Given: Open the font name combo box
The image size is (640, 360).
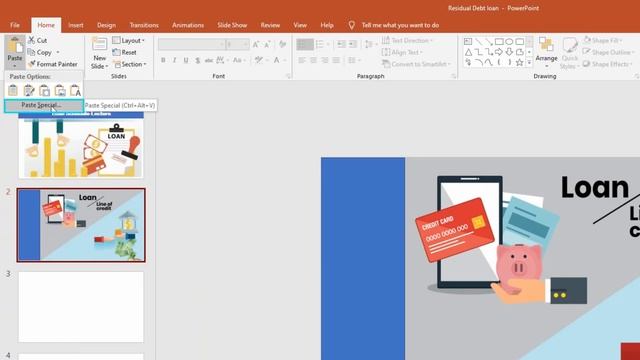Looking at the screenshot, I should click(x=191, y=44).
